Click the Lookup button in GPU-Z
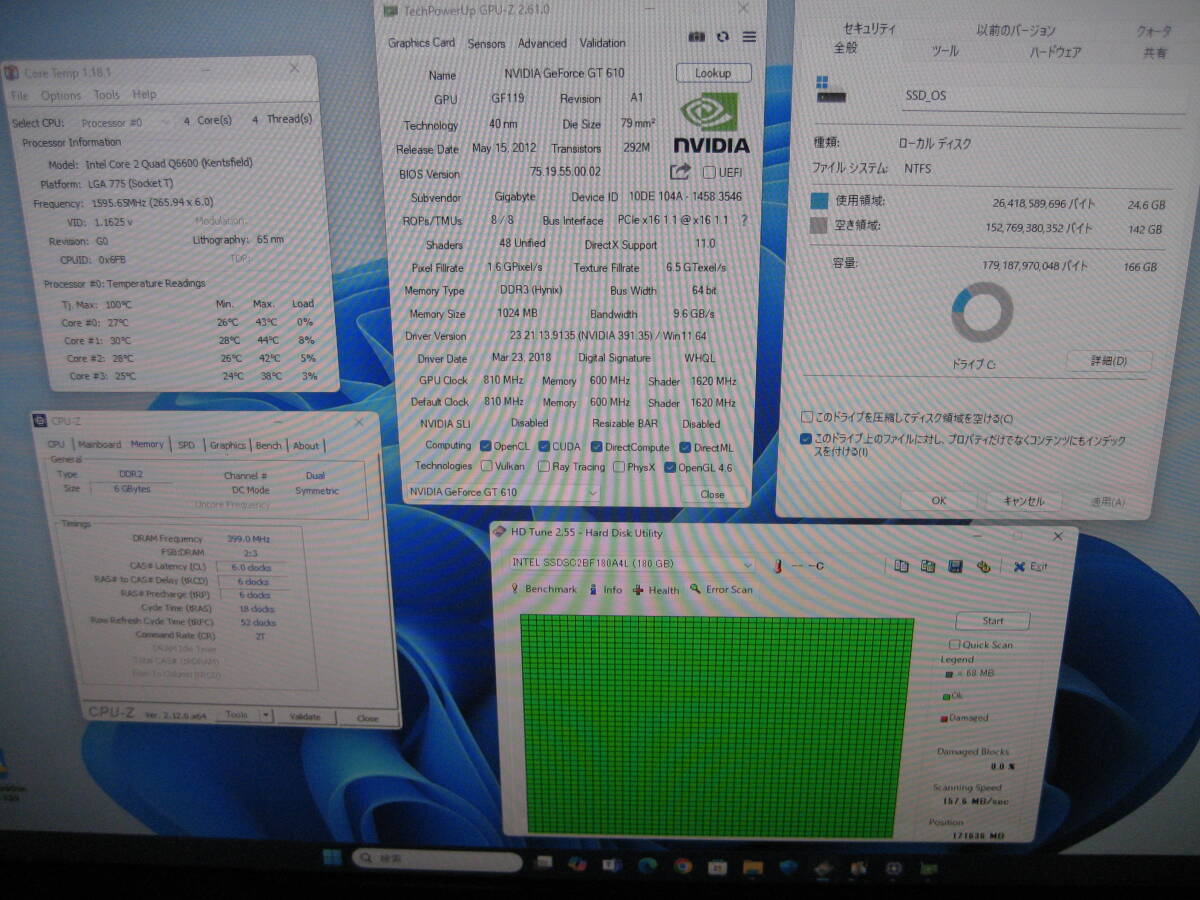The height and width of the screenshot is (900, 1200). [712, 72]
